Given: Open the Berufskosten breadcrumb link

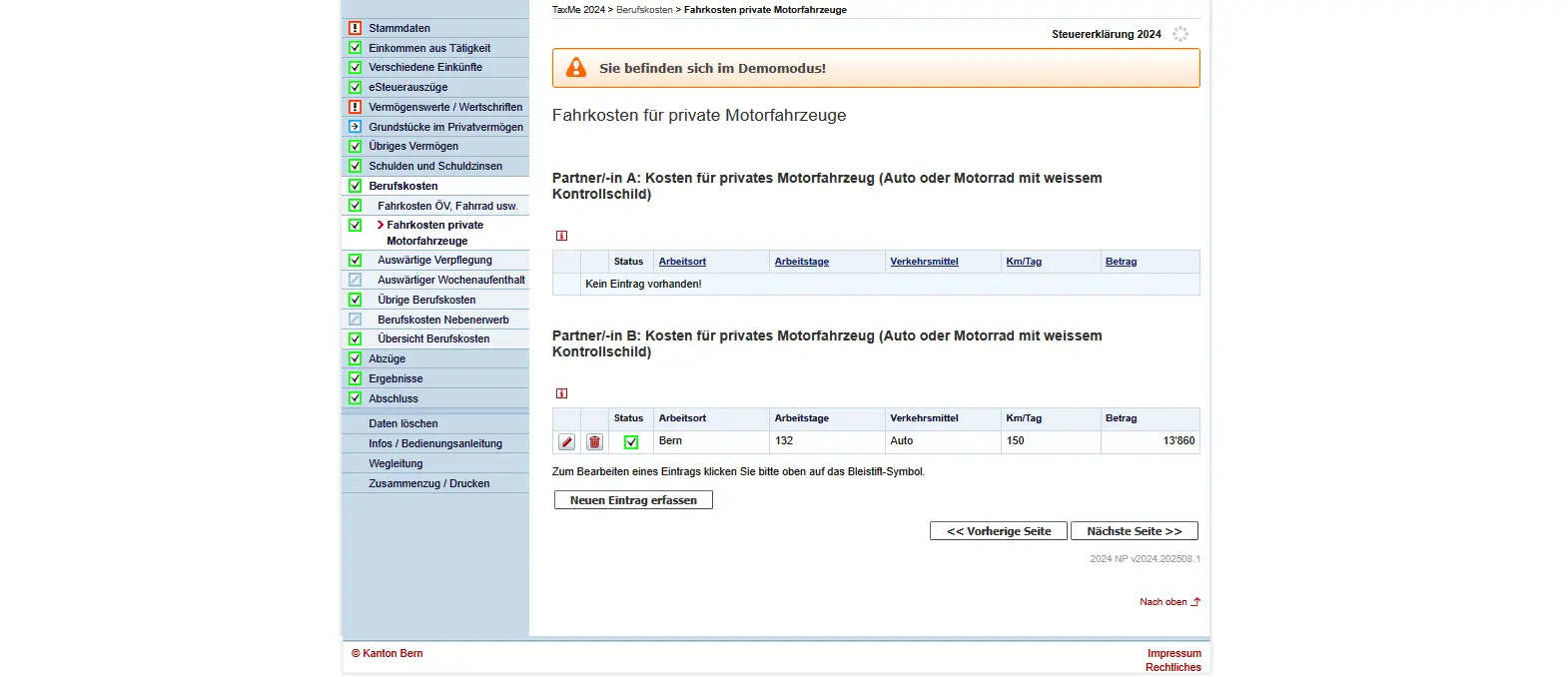Looking at the screenshot, I should [643, 10].
